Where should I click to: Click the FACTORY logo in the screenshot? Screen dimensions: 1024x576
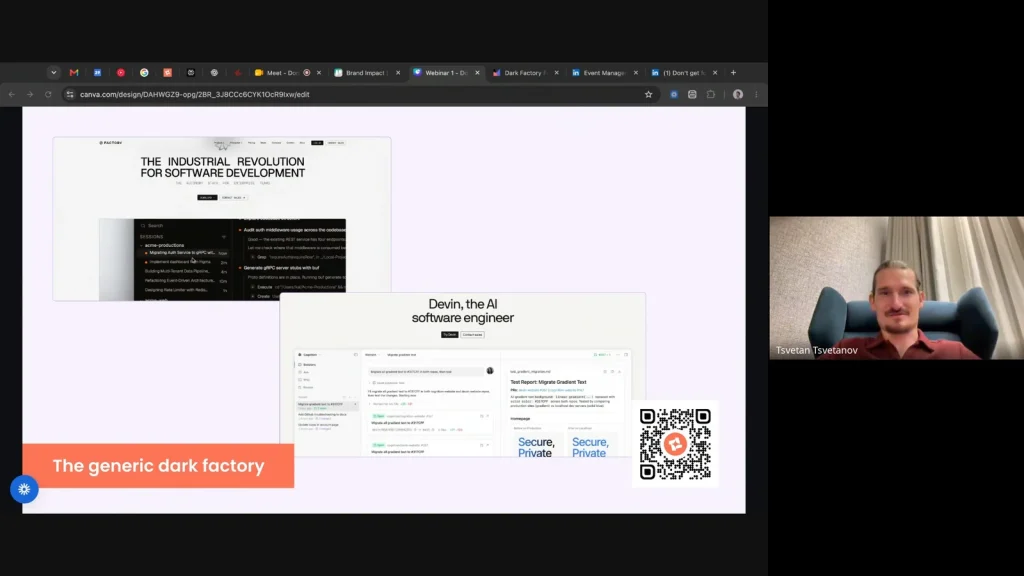pyautogui.click(x=110, y=142)
